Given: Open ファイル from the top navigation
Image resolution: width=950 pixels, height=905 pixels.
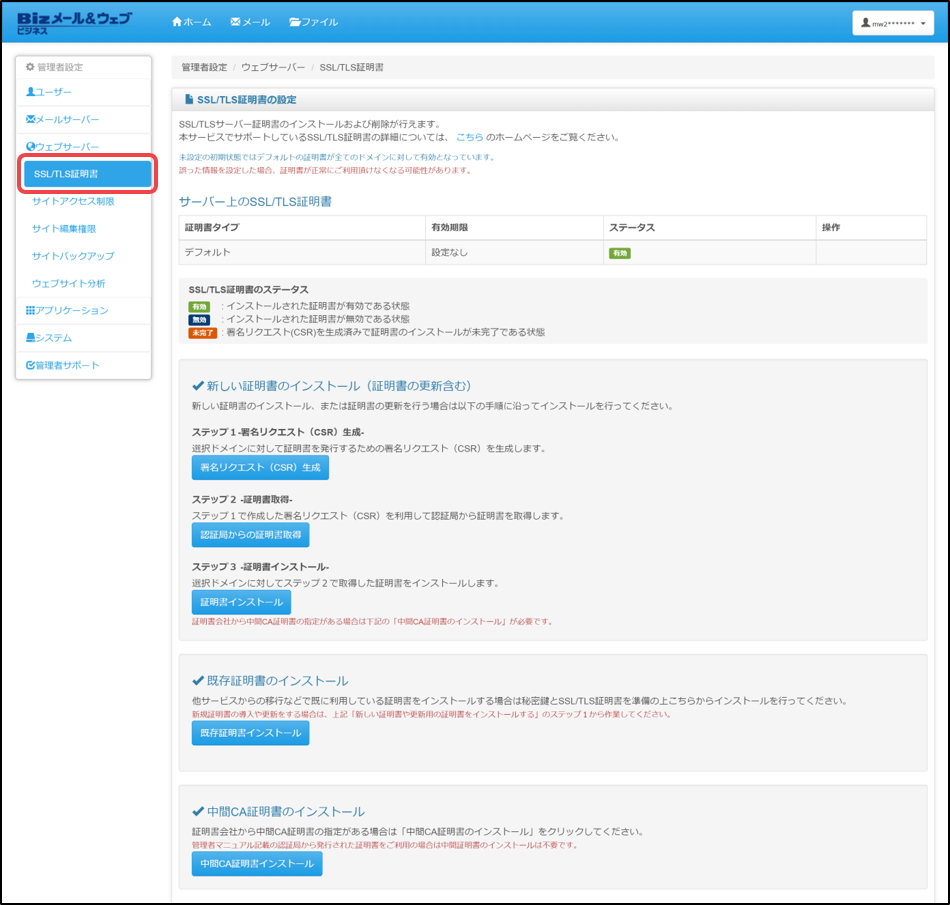Looking at the screenshot, I should coord(313,22).
